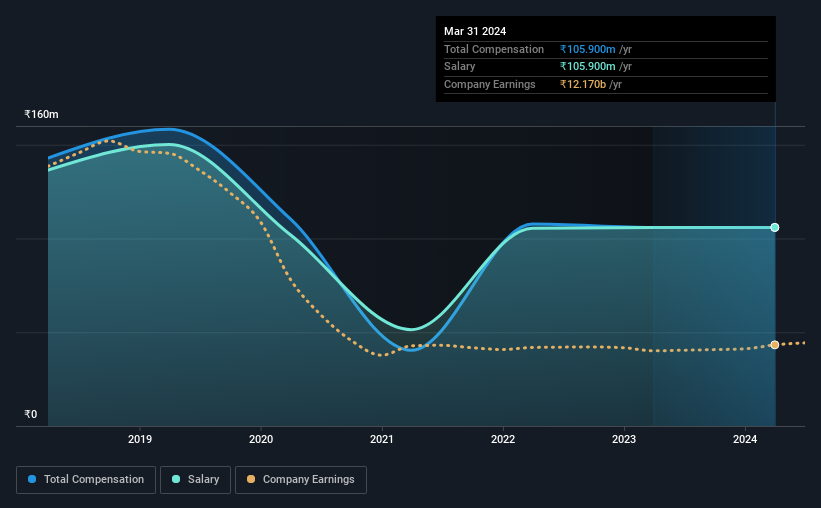The width and height of the screenshot is (821, 508).
Task: Click the 2024 axis label
Action: 745,439
